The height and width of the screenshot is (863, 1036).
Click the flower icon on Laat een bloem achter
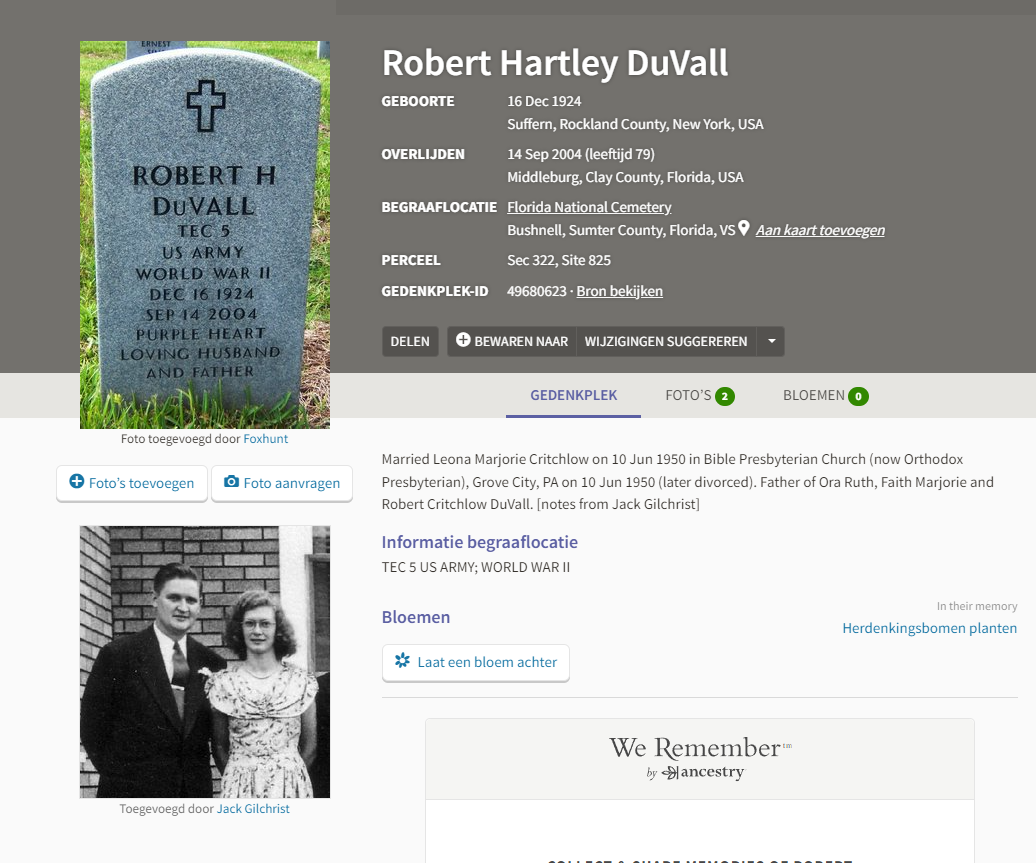[x=402, y=660]
